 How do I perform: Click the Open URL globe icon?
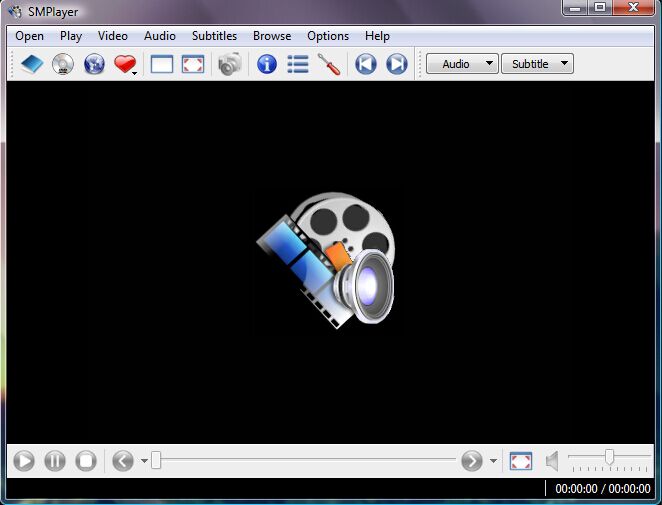(94, 65)
